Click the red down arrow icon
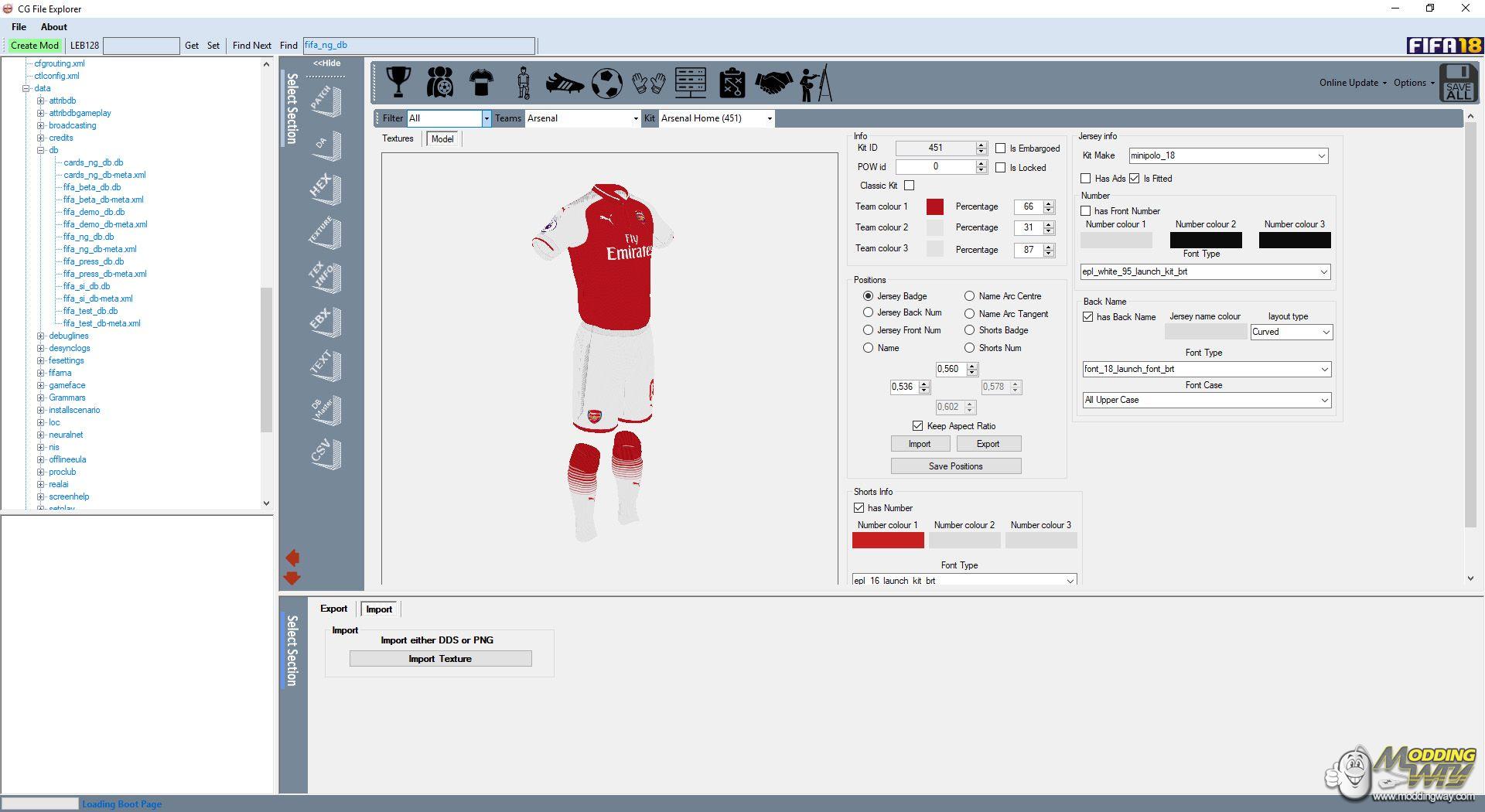Viewport: 1485px width, 812px height. pos(292,578)
